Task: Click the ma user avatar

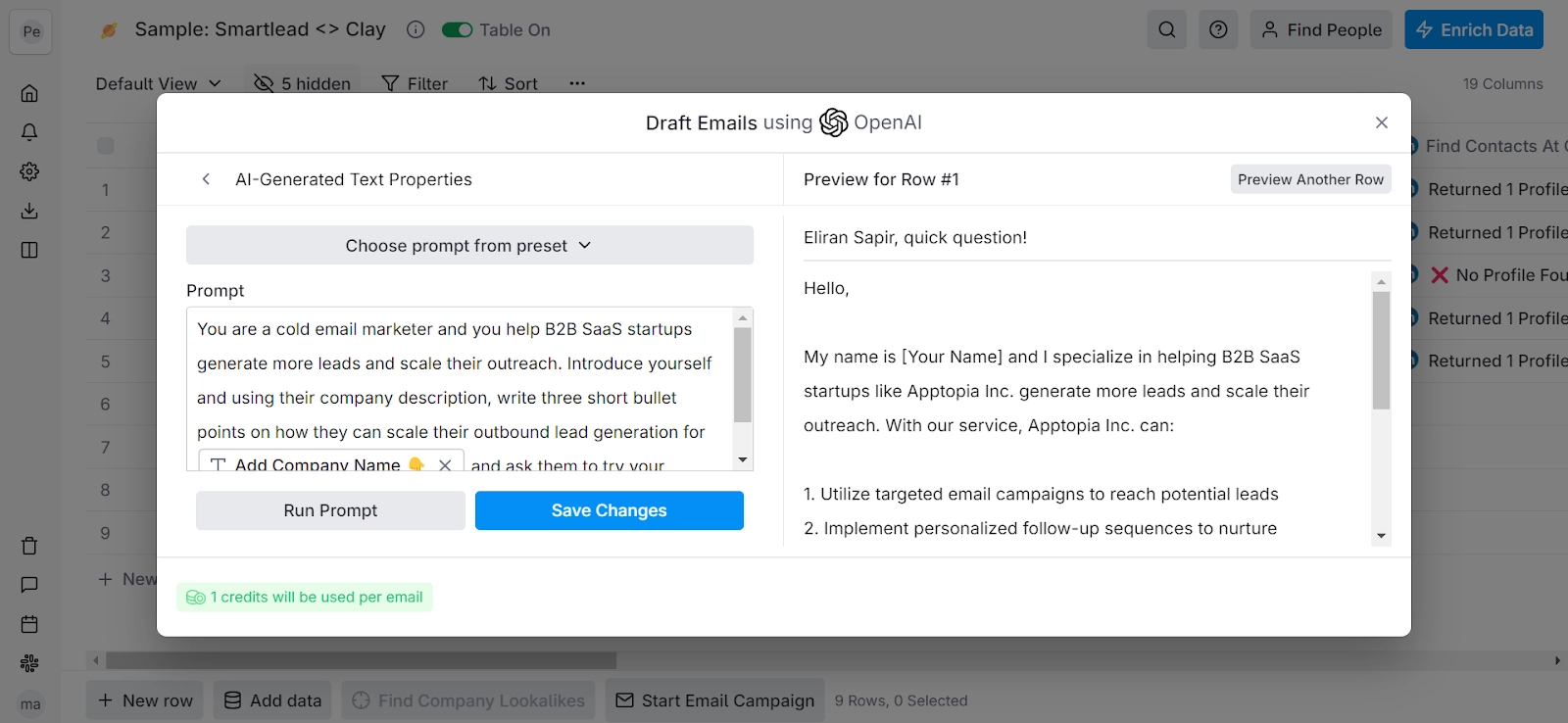Action: pos(30,703)
